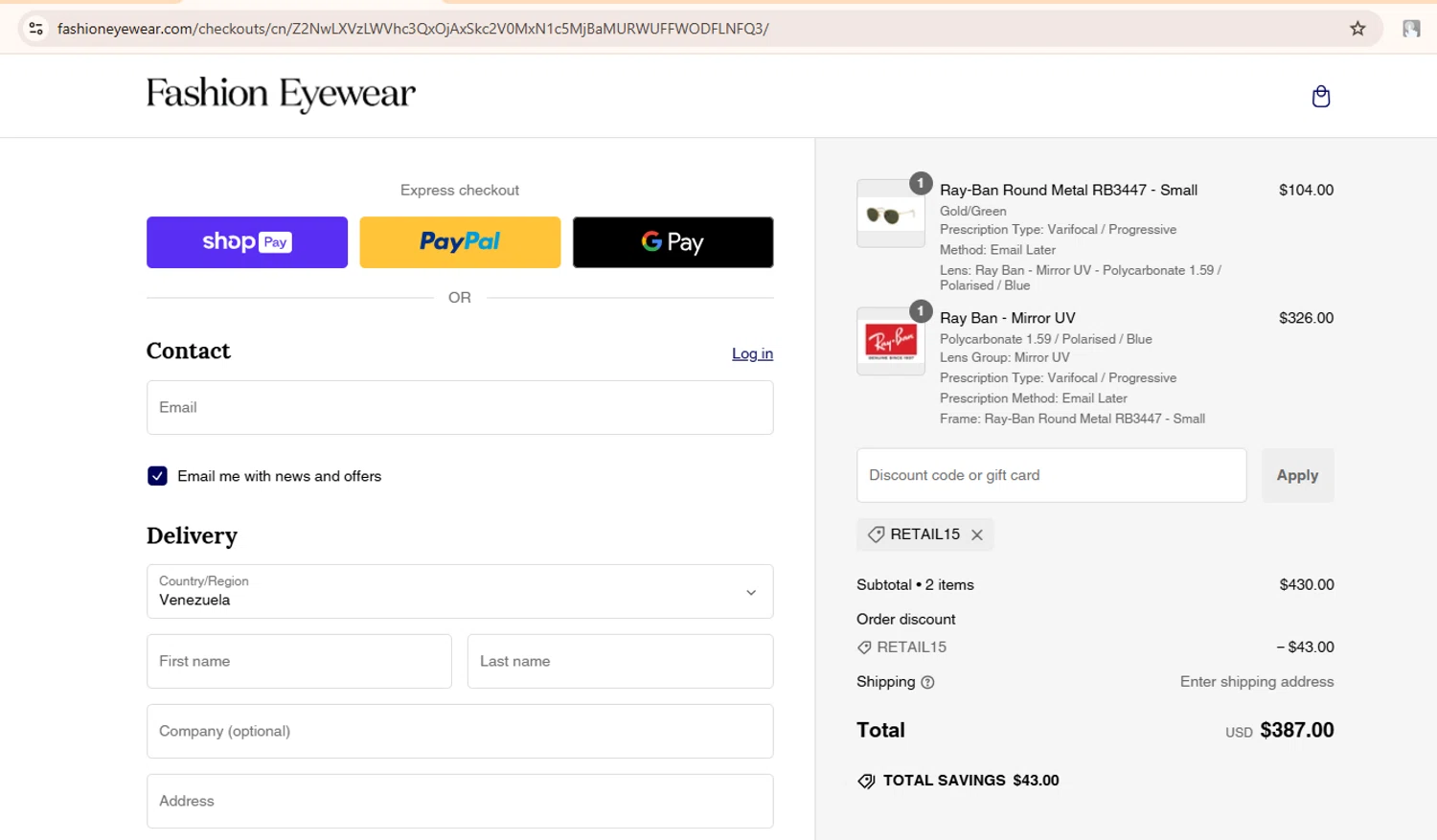1437x840 pixels.
Task: Click the -$43.00 discount amount
Action: point(1305,647)
